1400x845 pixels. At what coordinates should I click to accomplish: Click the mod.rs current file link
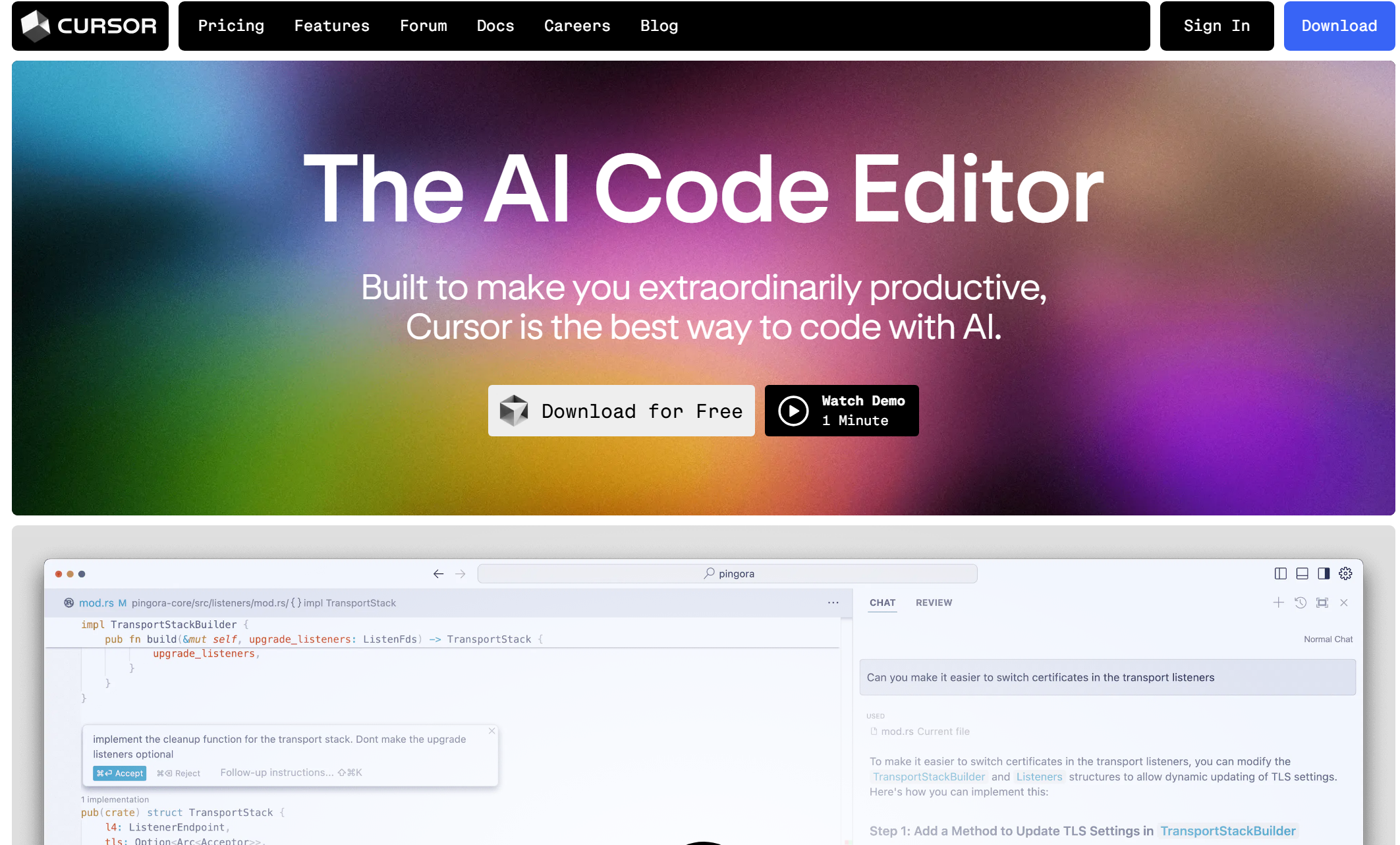920,731
